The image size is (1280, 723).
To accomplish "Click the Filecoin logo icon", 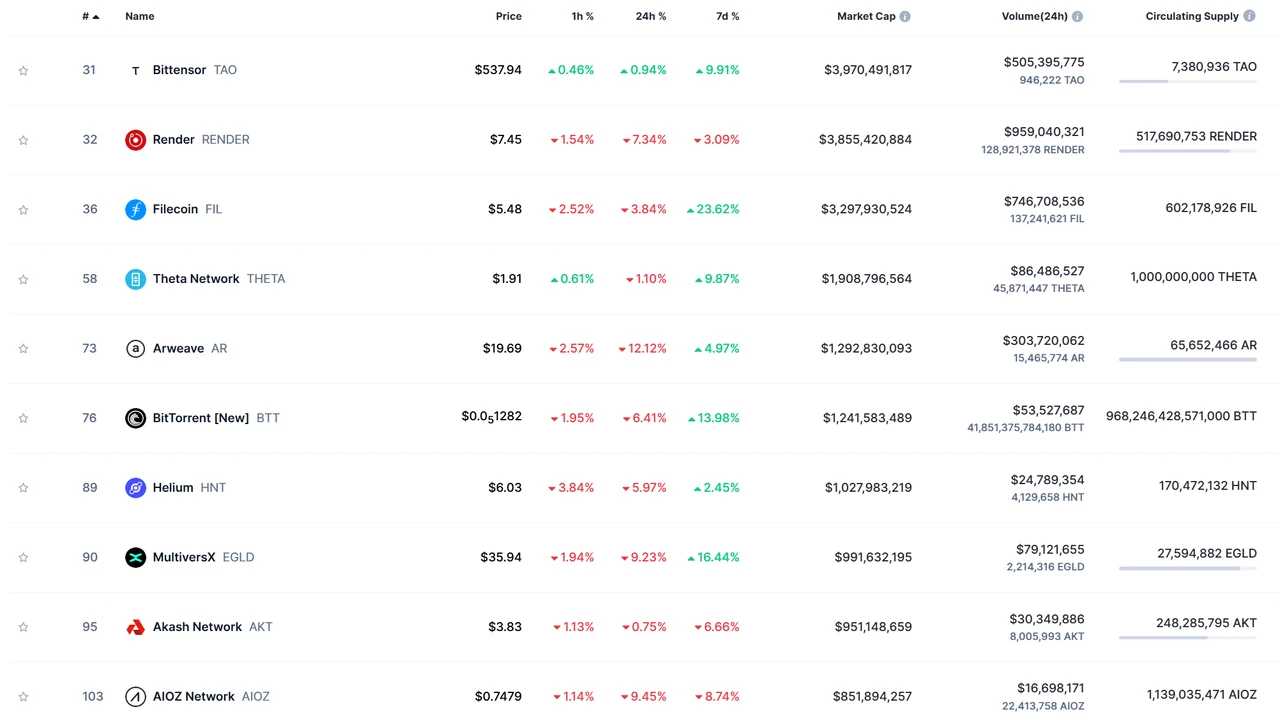I will [x=135, y=209].
